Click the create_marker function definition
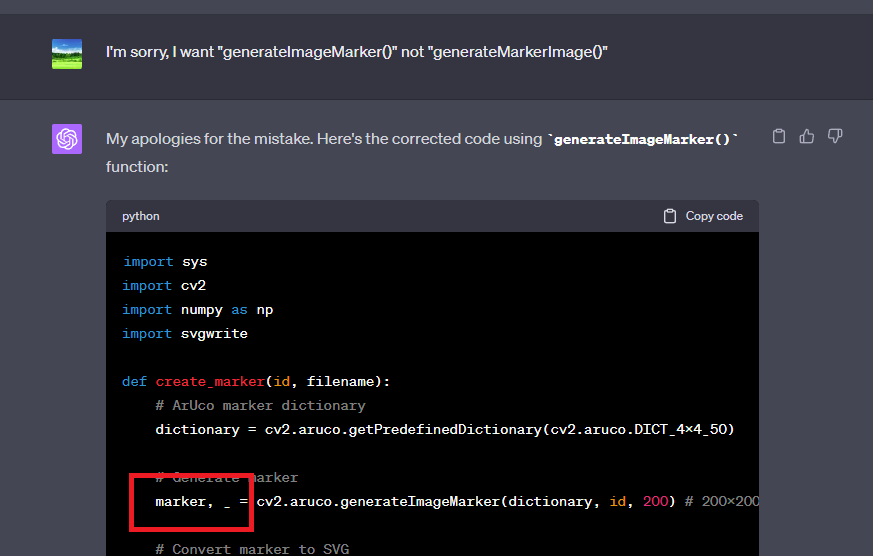The image size is (873, 556). [x=257, y=382]
